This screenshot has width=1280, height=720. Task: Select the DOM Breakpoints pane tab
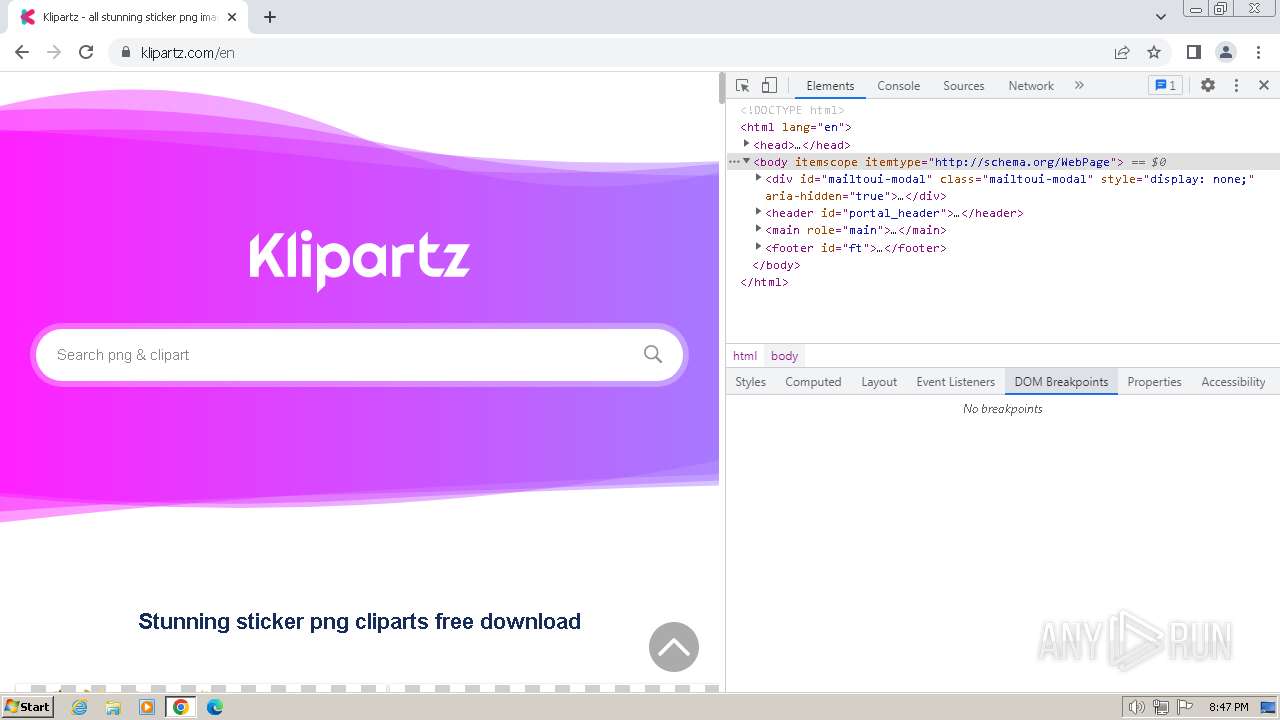click(x=1061, y=382)
